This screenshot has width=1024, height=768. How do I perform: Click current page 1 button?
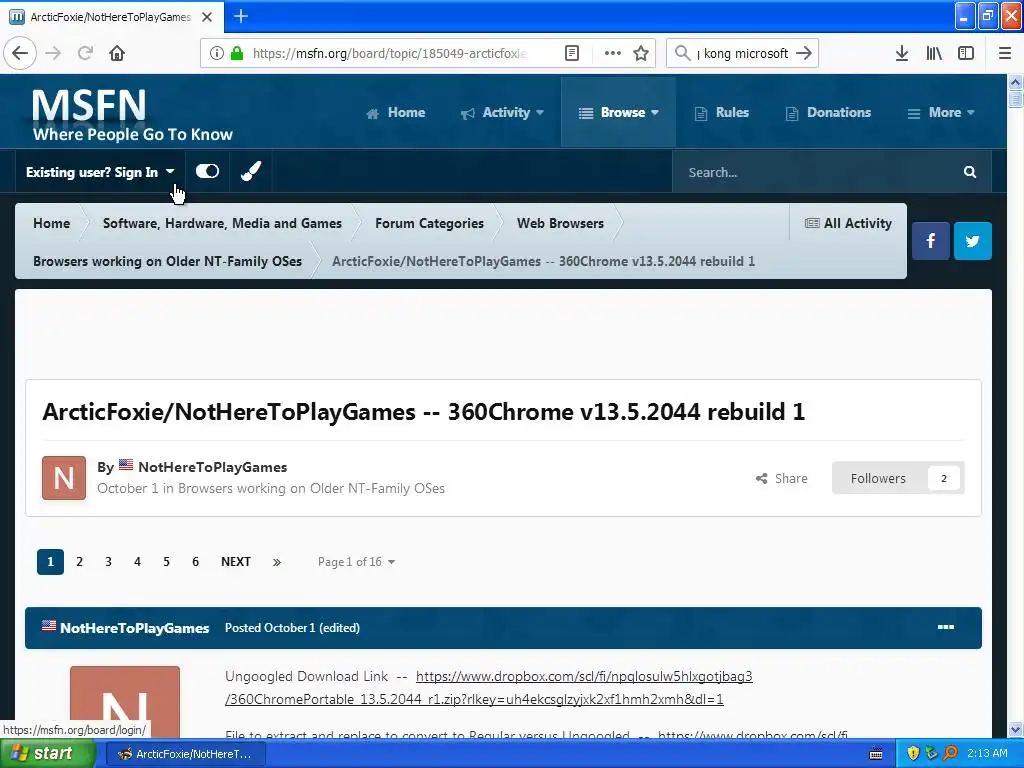[x=50, y=562]
